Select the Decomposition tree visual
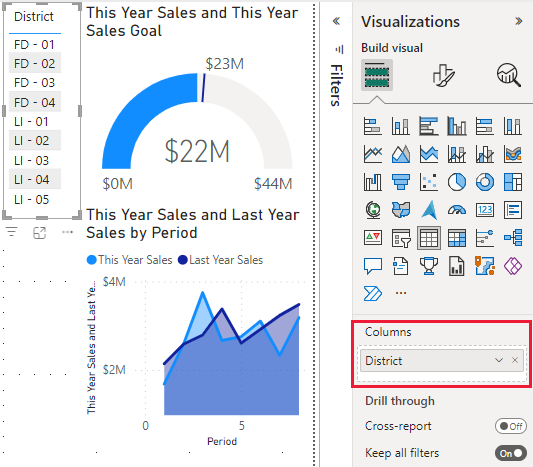This screenshot has height=467, width=533. click(513, 238)
